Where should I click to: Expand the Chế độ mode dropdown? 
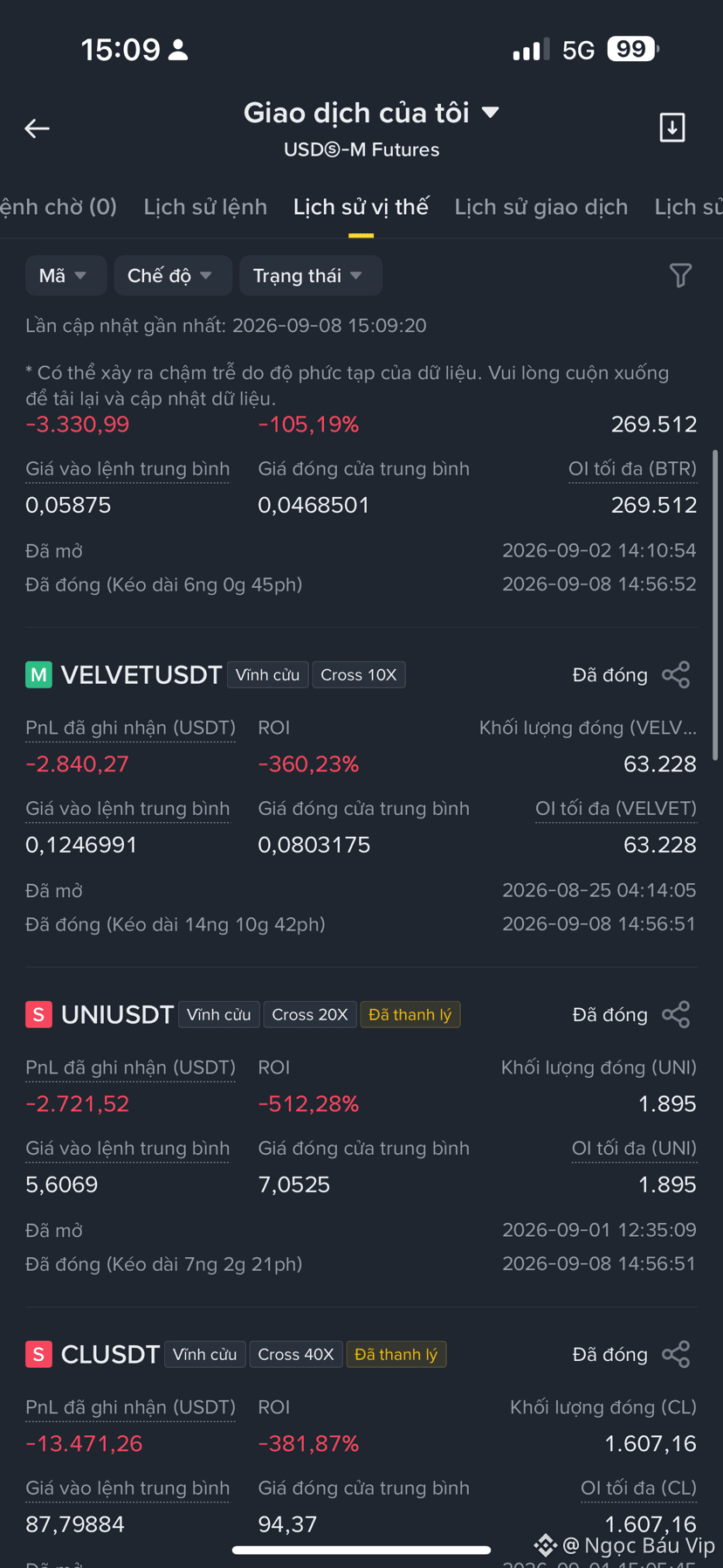[x=173, y=276]
